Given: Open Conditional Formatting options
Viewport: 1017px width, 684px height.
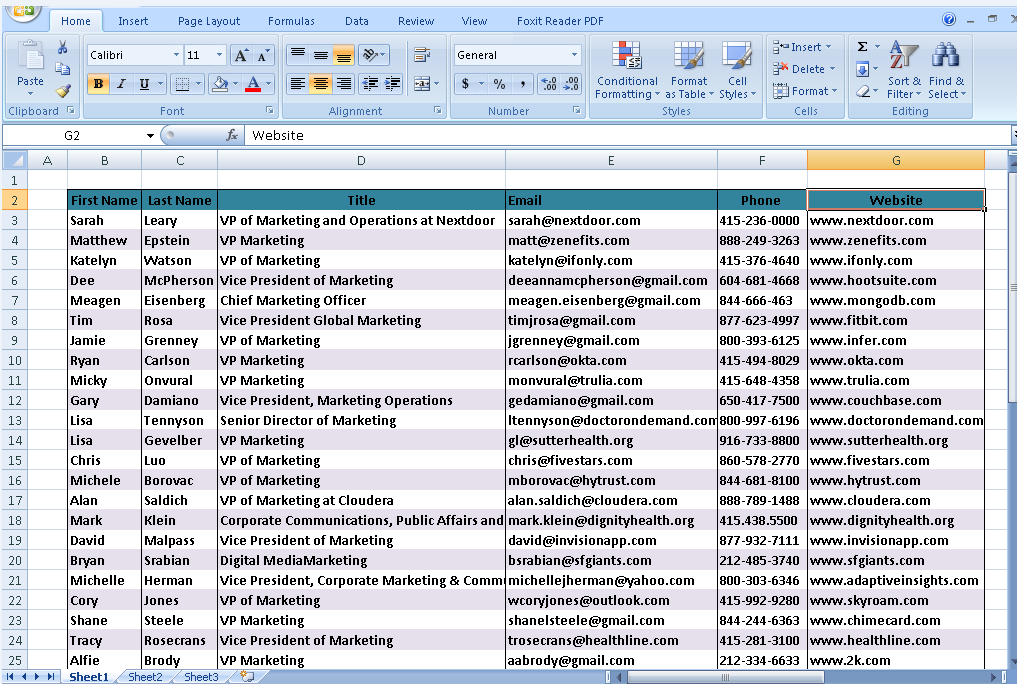Looking at the screenshot, I should point(627,70).
